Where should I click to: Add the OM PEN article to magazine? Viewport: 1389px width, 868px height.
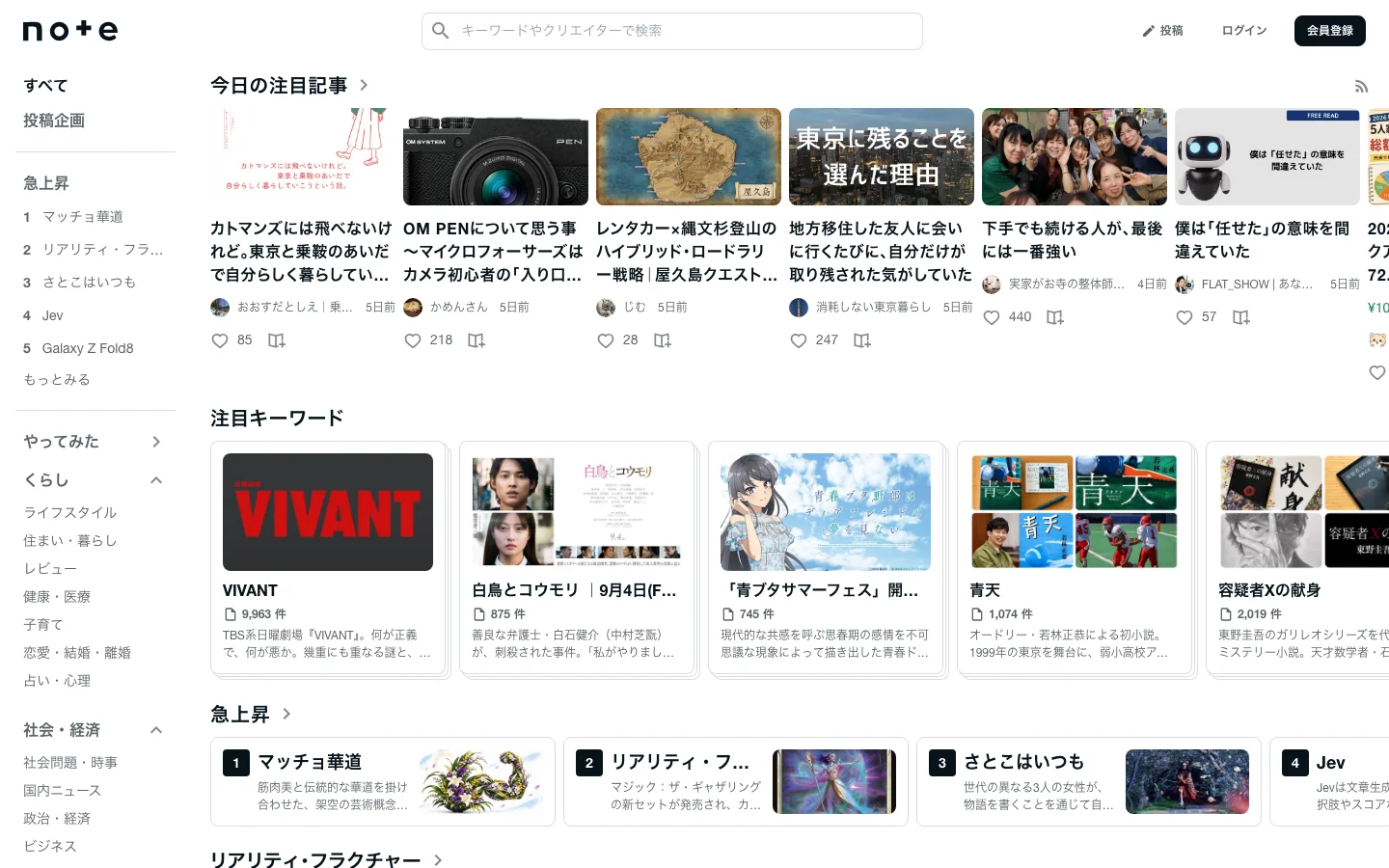[x=477, y=340]
